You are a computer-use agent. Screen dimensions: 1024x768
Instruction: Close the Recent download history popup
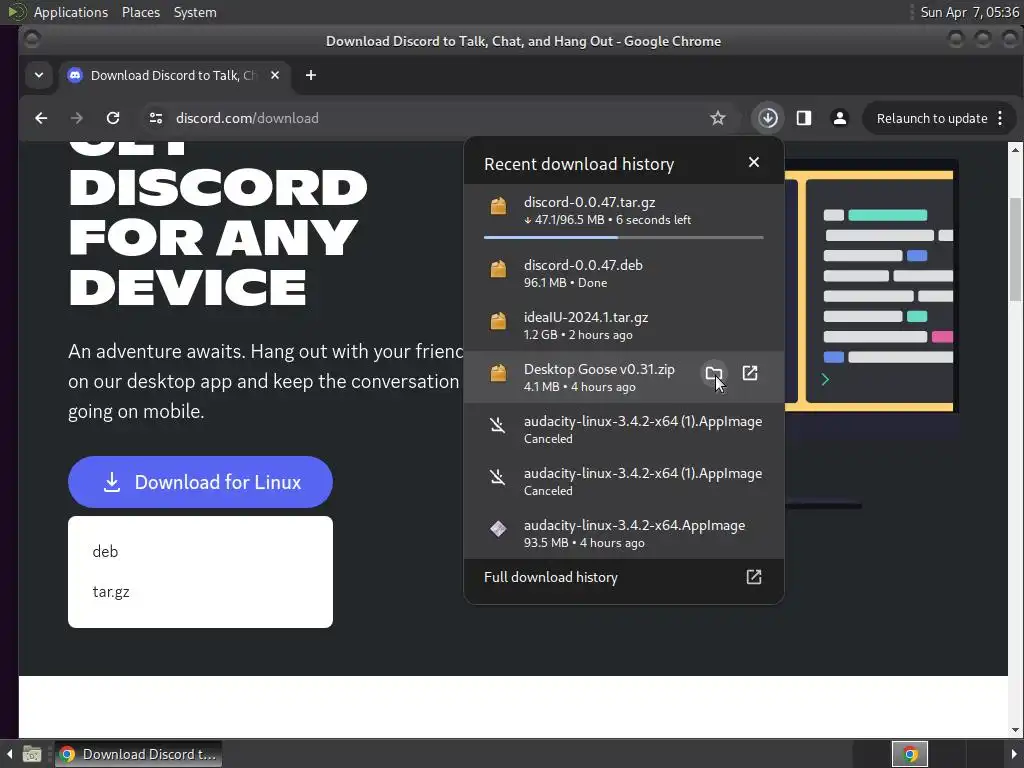(x=754, y=162)
